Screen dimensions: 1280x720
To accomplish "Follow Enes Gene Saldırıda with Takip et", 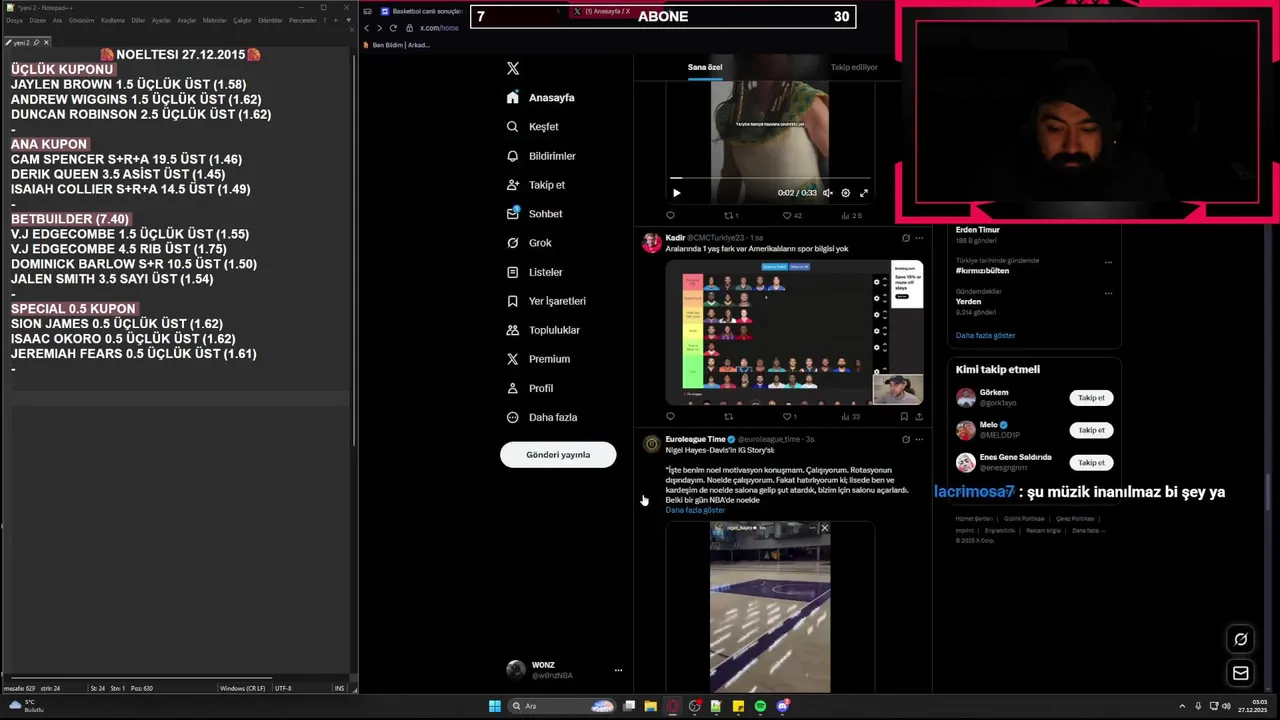I will click(1091, 462).
